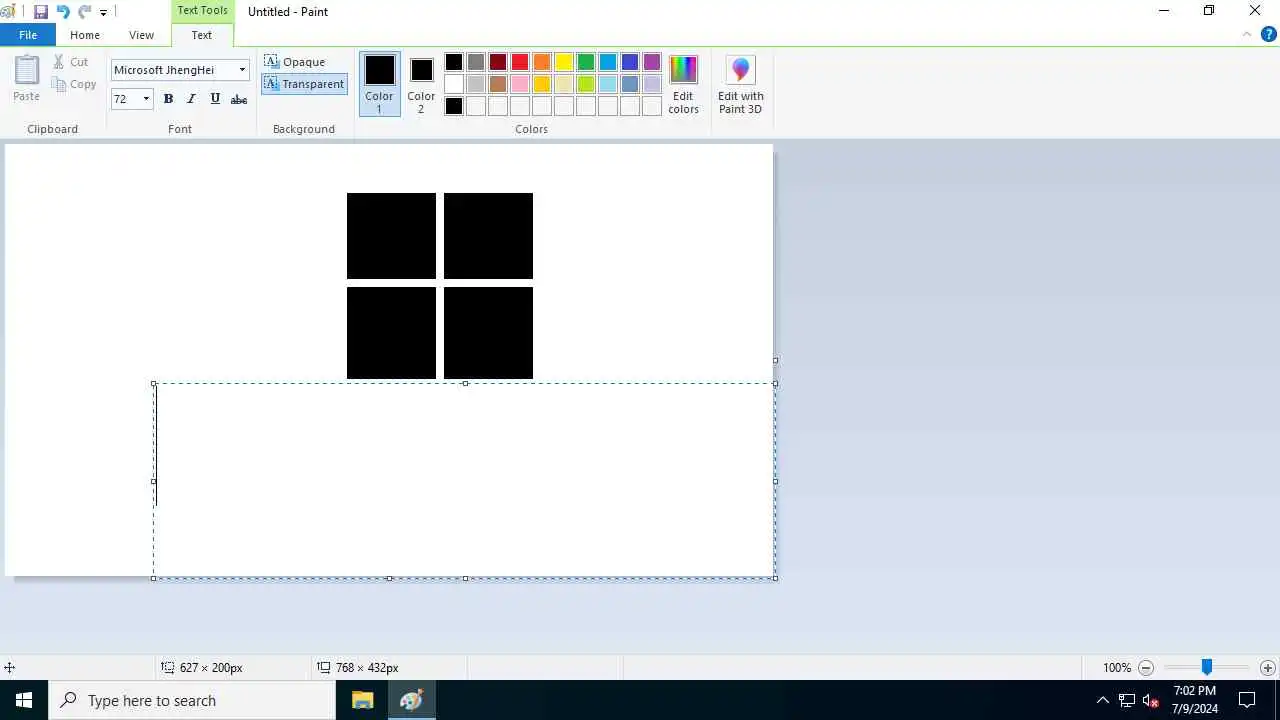Show hidden system tray icons
This screenshot has width=1280, height=720.
click(x=1103, y=700)
